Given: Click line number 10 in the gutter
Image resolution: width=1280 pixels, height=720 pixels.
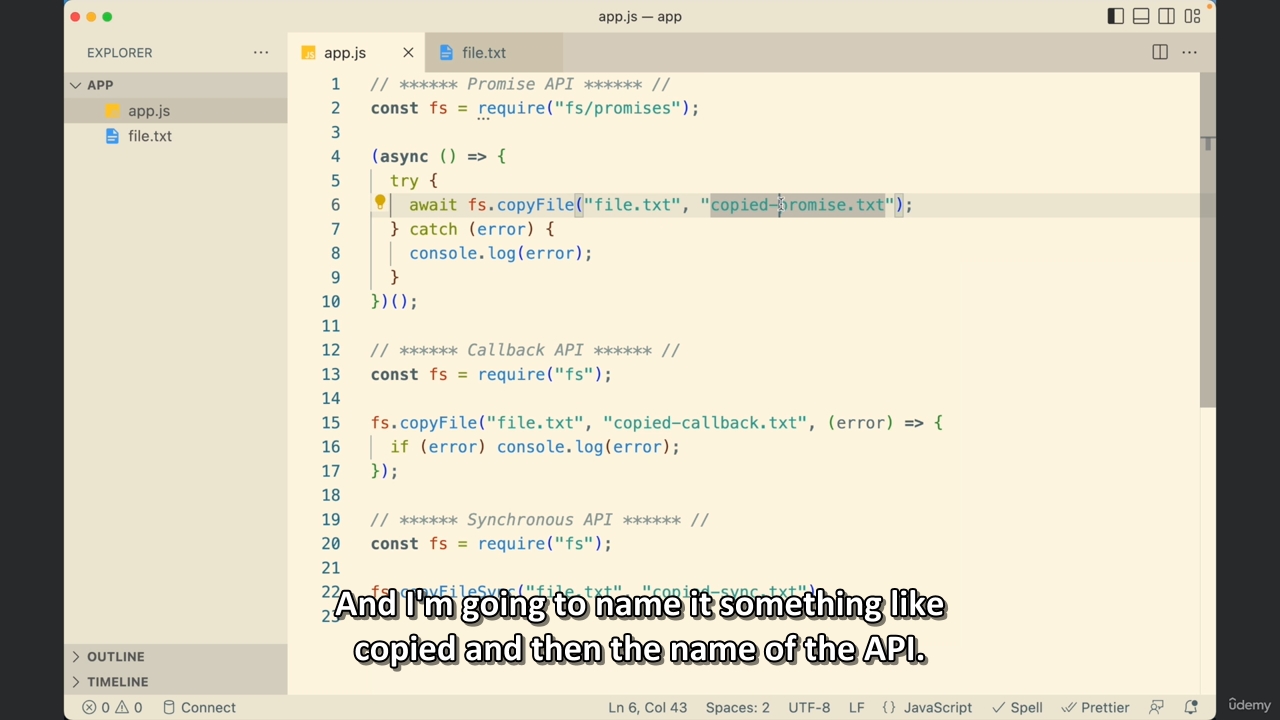Looking at the screenshot, I should tap(330, 302).
